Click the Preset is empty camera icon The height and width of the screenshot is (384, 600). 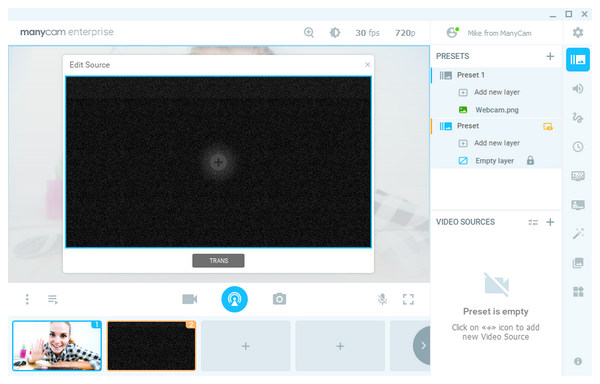[496, 285]
